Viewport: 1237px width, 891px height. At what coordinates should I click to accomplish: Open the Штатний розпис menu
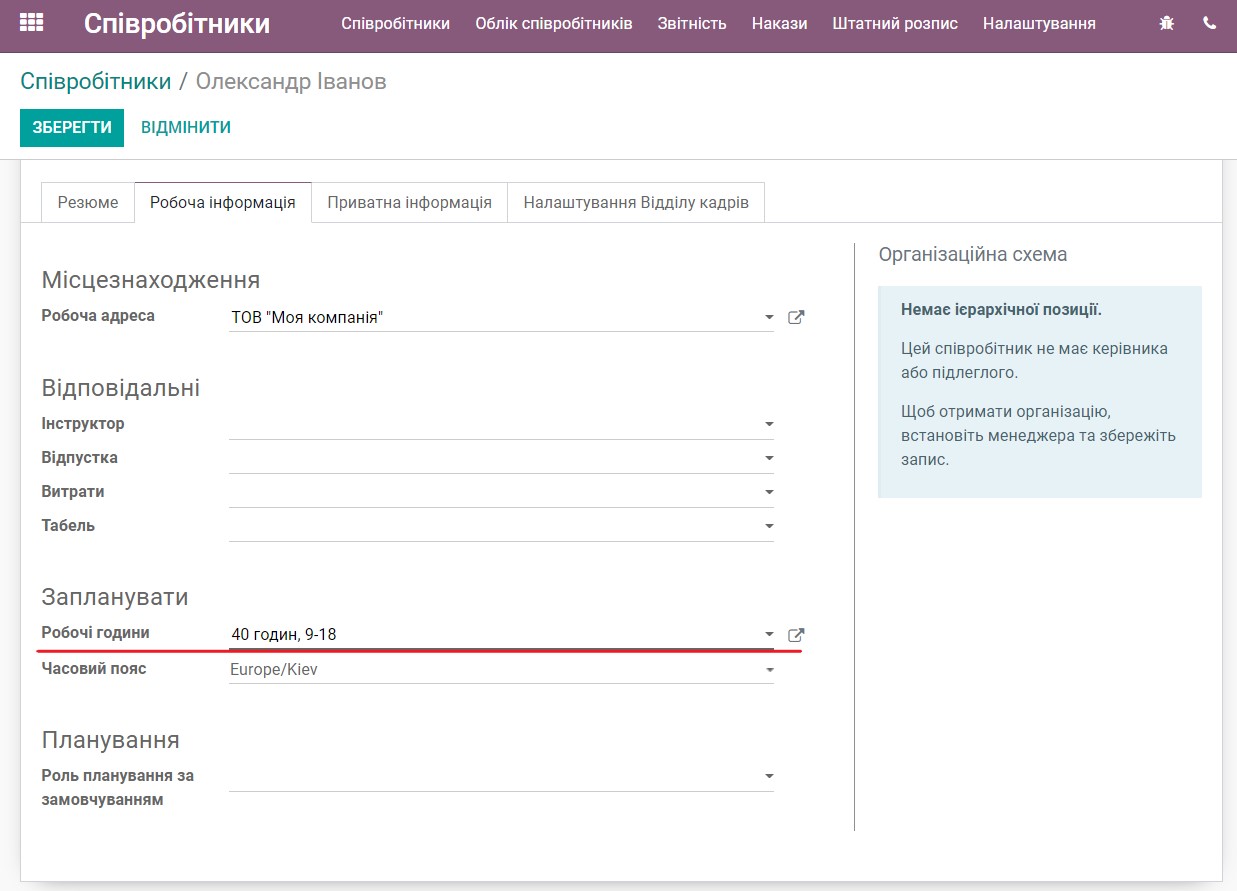coord(895,22)
